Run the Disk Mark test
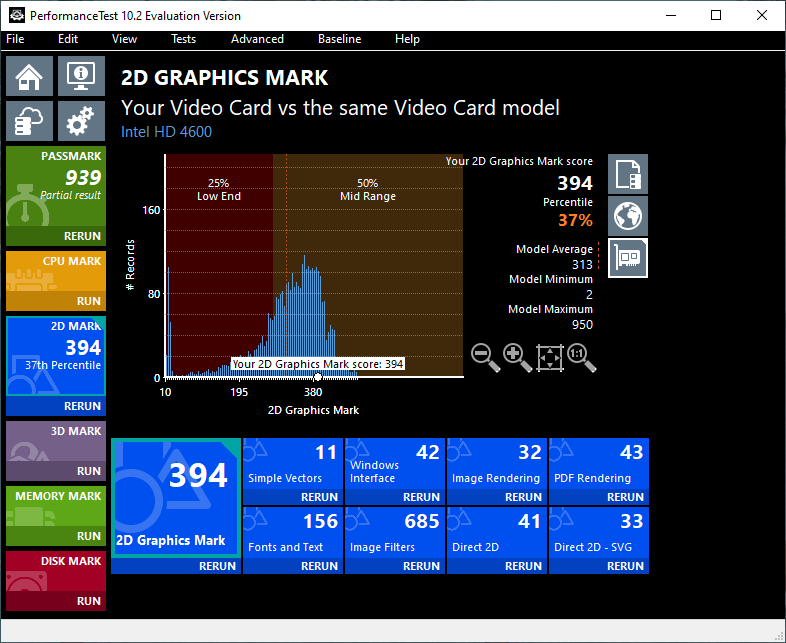The height and width of the screenshot is (643, 786). point(56,601)
